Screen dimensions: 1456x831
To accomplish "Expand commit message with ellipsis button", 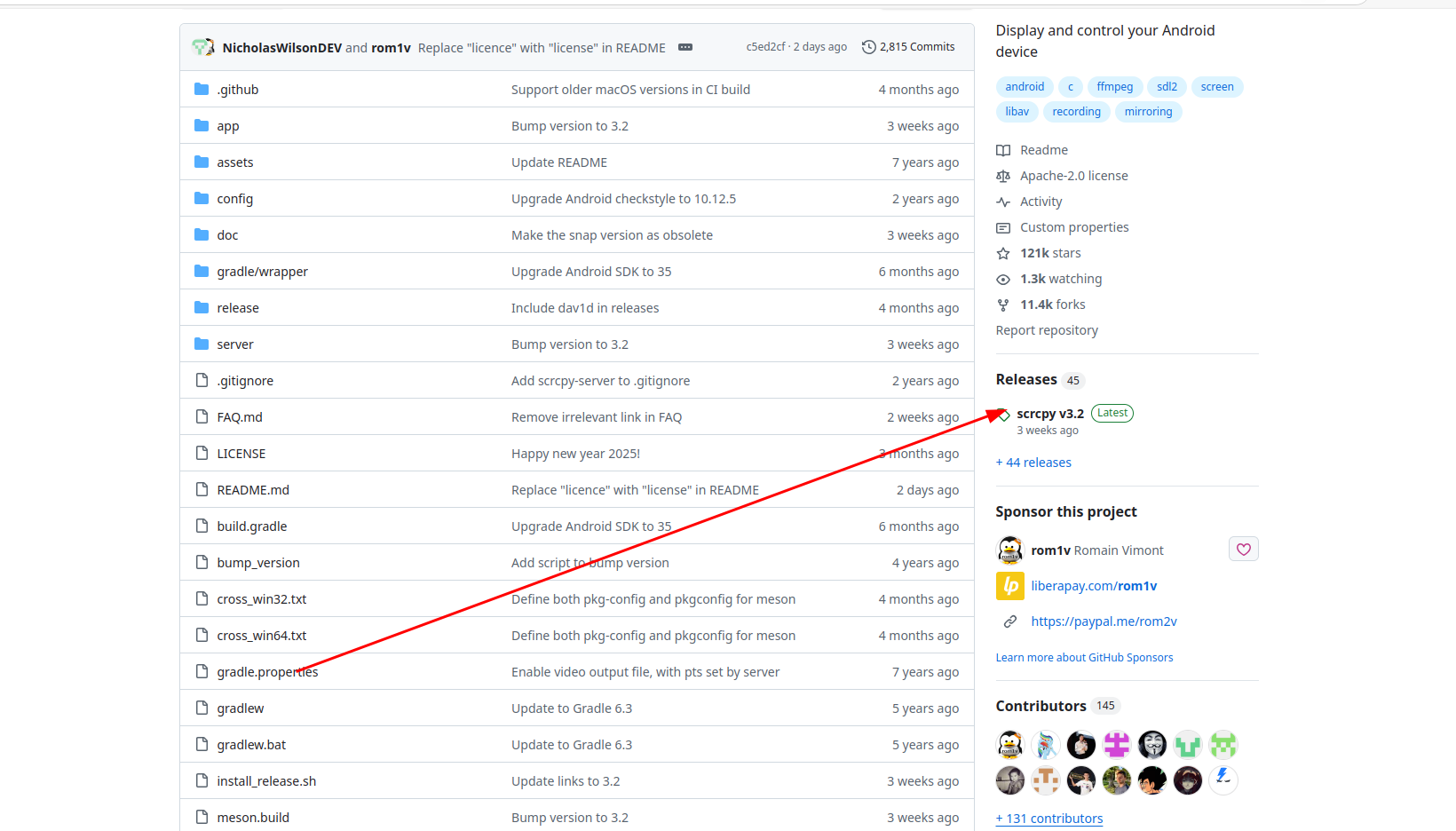I will 685,47.
